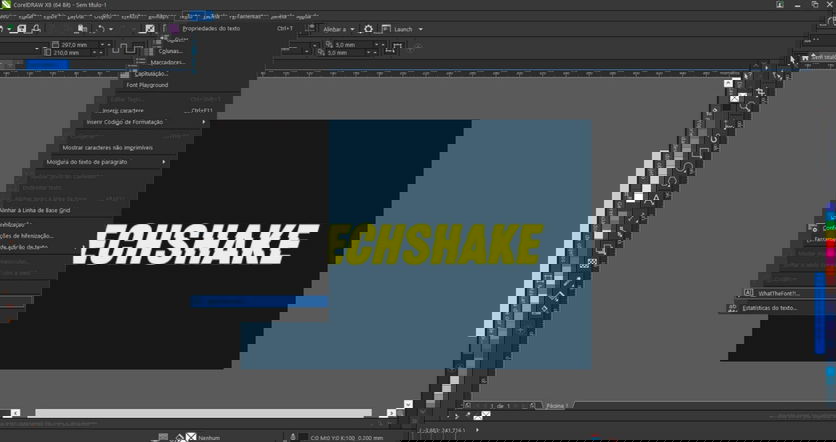The width and height of the screenshot is (836, 442).
Task: Click the WhatTheFont icon
Action: (x=746, y=293)
